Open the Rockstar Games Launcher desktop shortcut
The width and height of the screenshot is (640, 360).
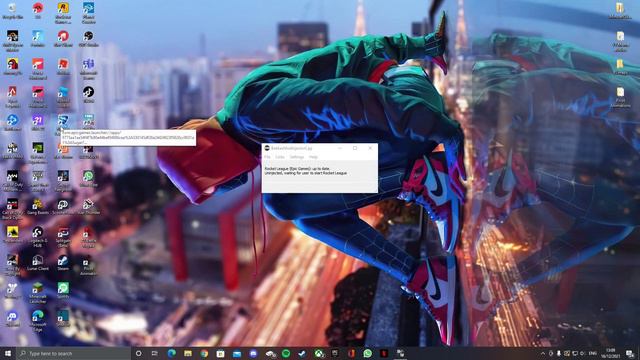63,13
